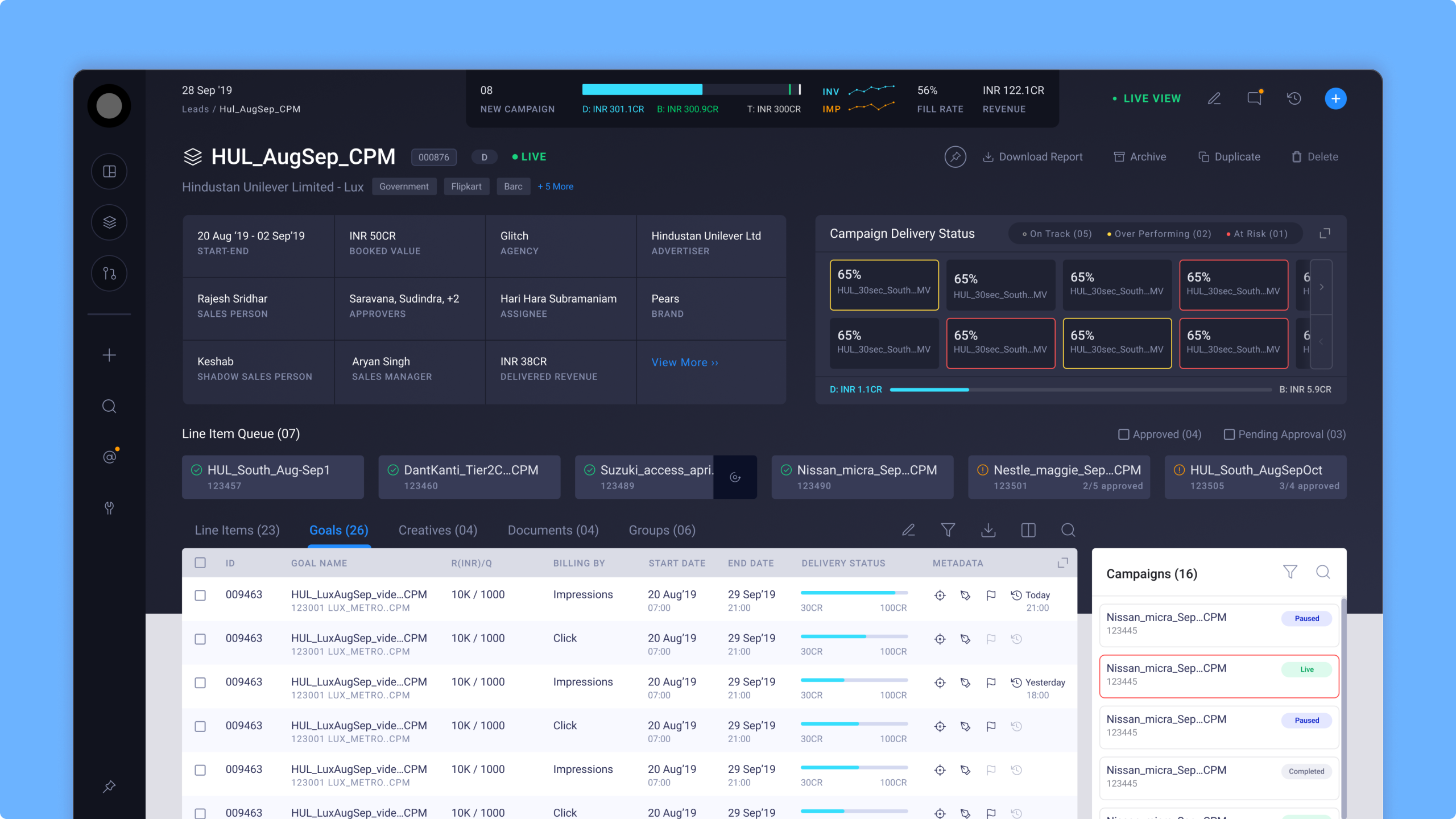Click flag icon in first goal row

point(991,595)
